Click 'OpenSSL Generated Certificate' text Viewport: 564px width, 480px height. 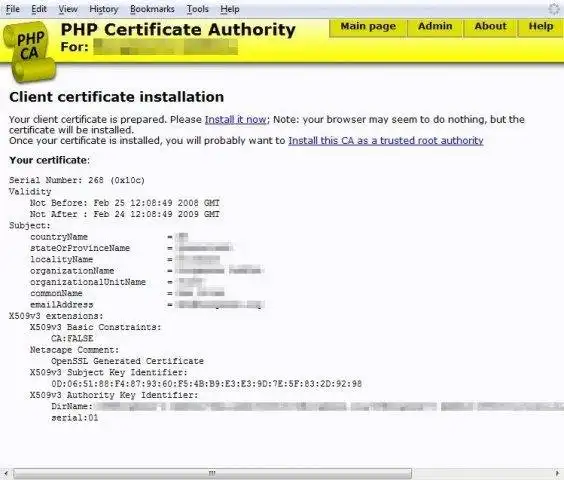click(x=127, y=361)
